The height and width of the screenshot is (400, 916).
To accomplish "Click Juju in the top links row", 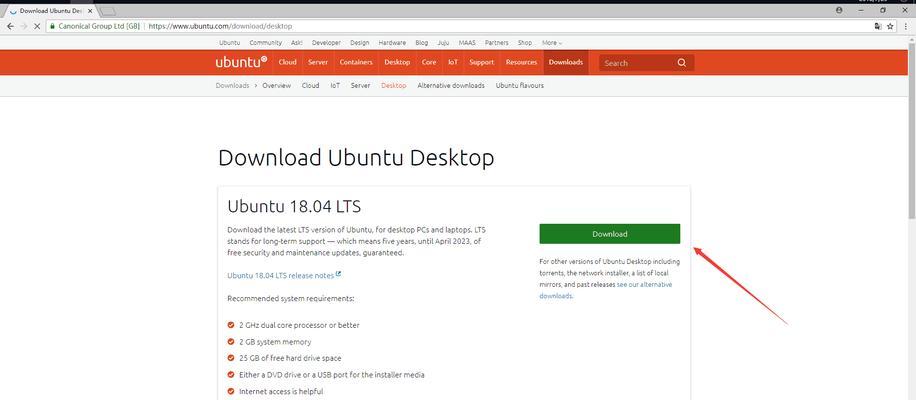I will (443, 43).
